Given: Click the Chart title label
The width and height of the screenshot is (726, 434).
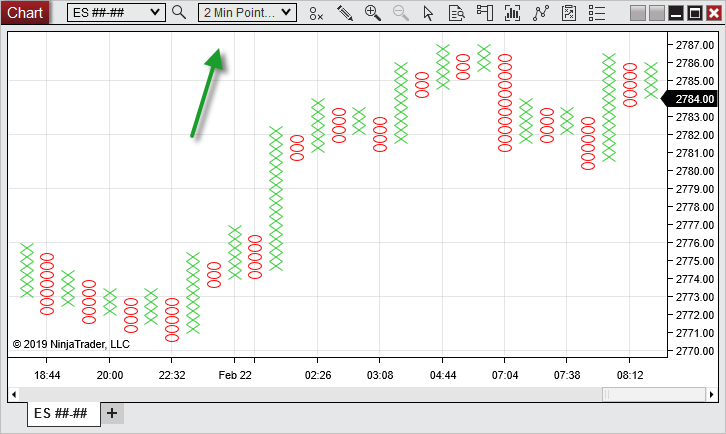Looking at the screenshot, I should 24,12.
